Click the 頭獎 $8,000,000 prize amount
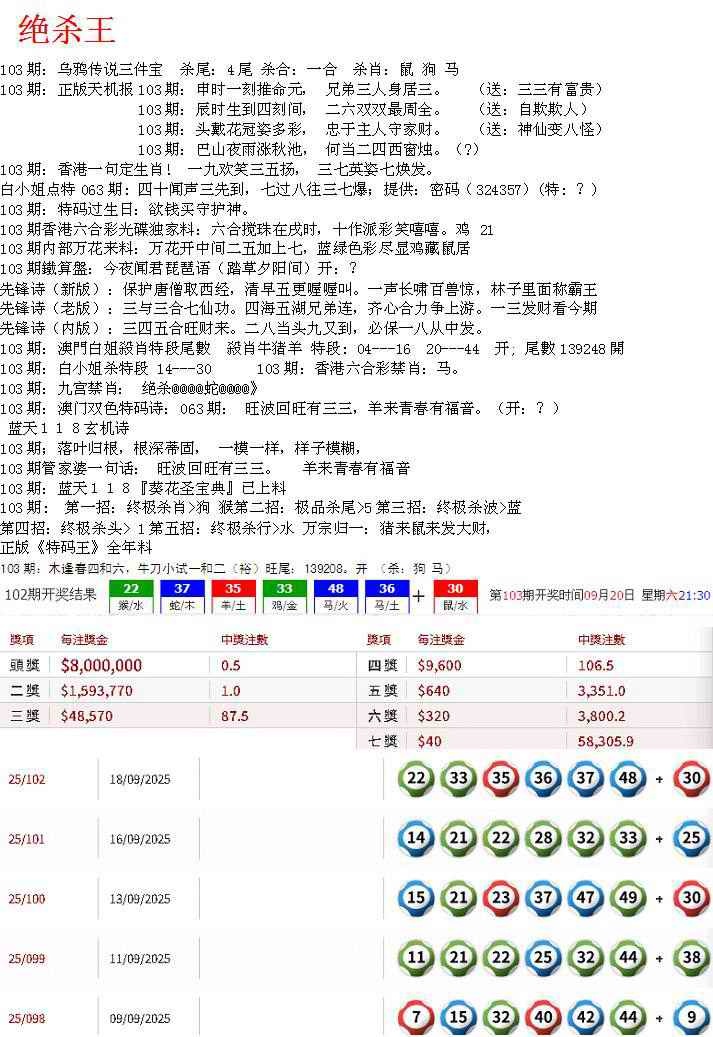Image resolution: width=713 pixels, height=1037 pixels. coord(101,665)
